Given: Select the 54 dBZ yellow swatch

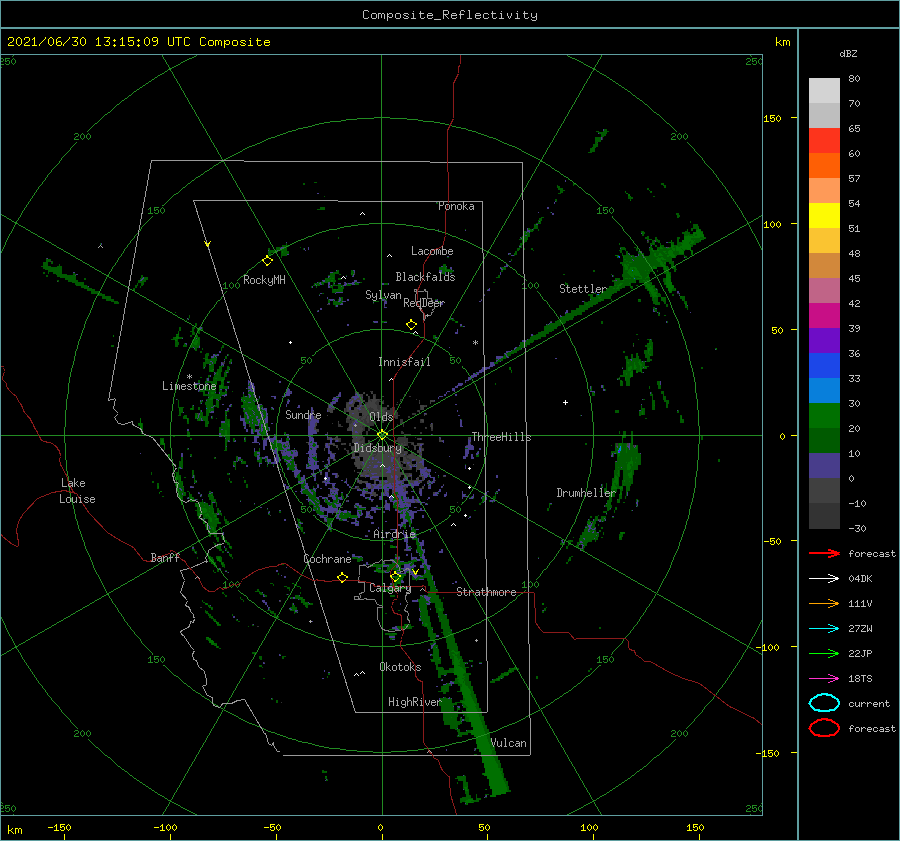Looking at the screenshot, I should point(824,215).
